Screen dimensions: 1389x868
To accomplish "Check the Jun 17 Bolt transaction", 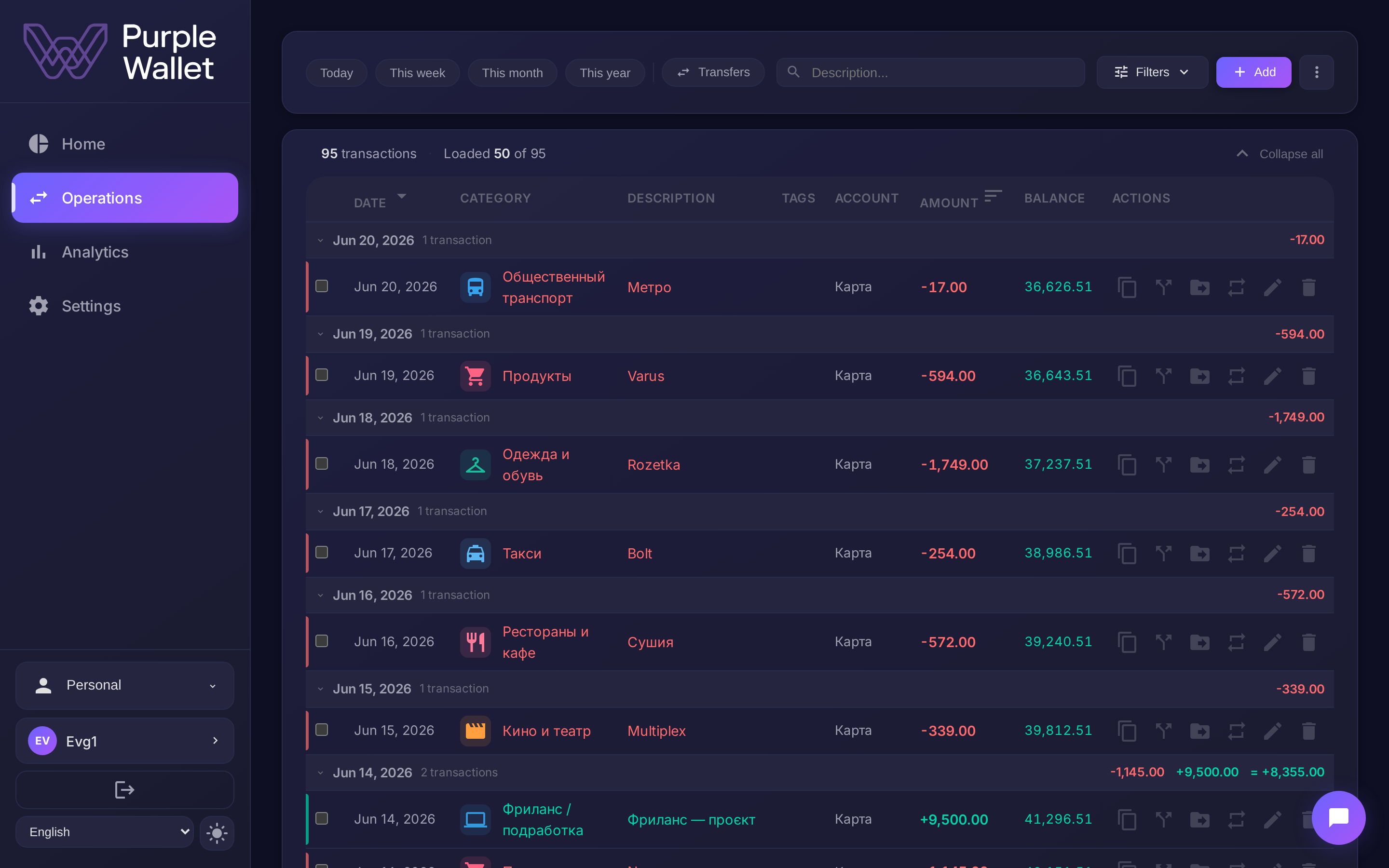I will [x=322, y=552].
